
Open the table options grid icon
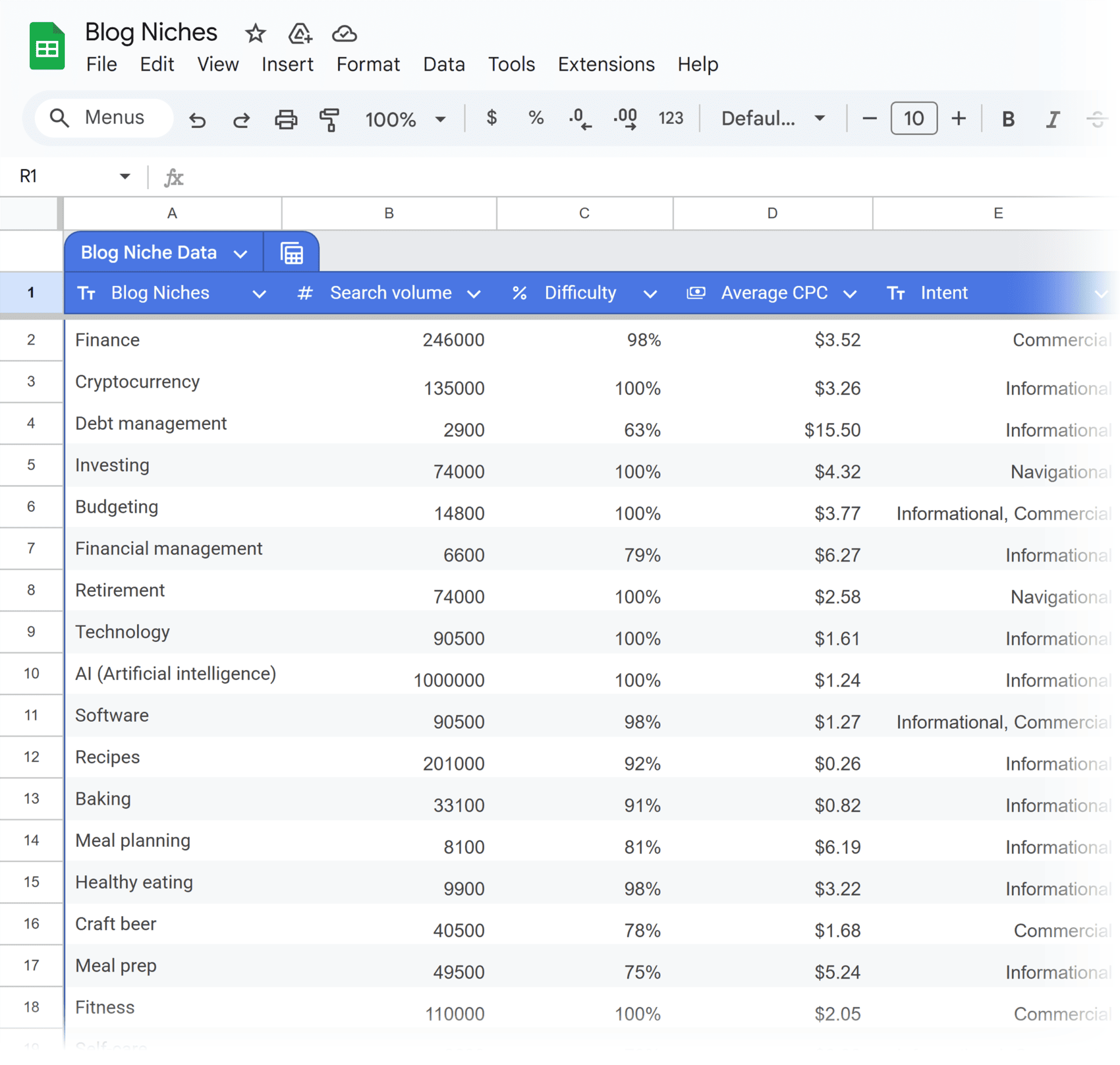tap(291, 252)
